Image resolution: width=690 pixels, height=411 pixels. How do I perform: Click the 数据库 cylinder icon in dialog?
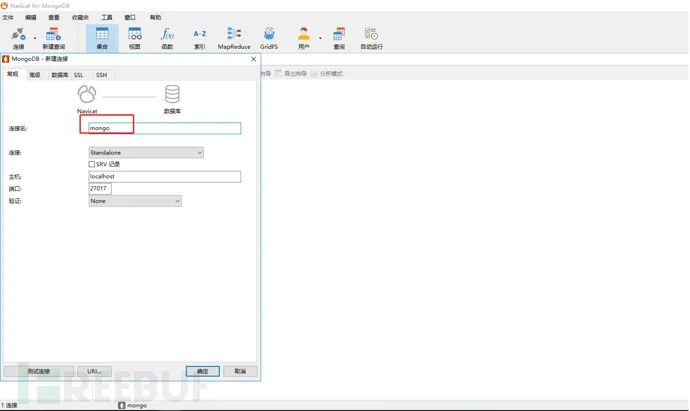click(172, 94)
